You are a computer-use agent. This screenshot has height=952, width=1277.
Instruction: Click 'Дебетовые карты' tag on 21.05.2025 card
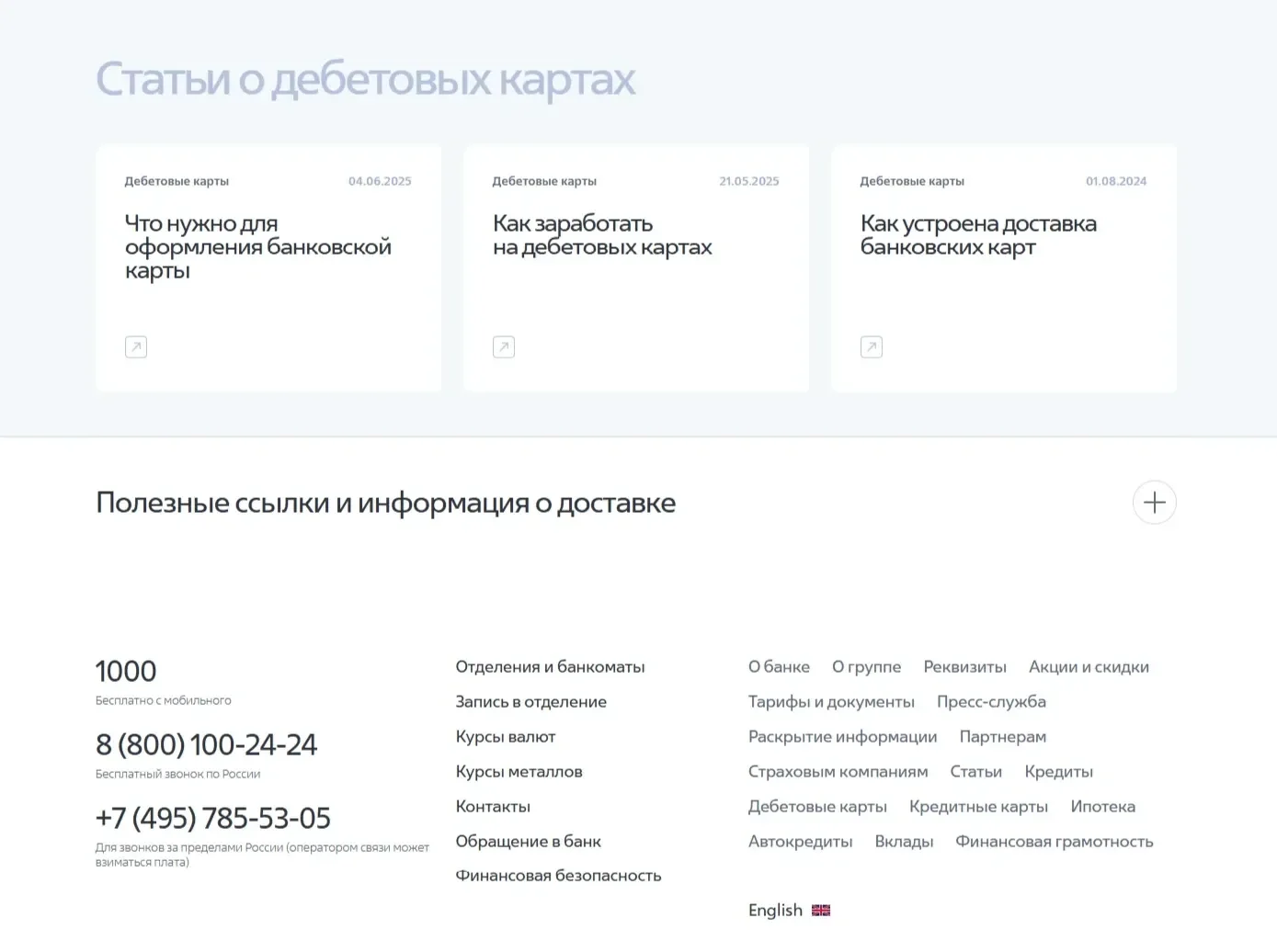coord(544,181)
